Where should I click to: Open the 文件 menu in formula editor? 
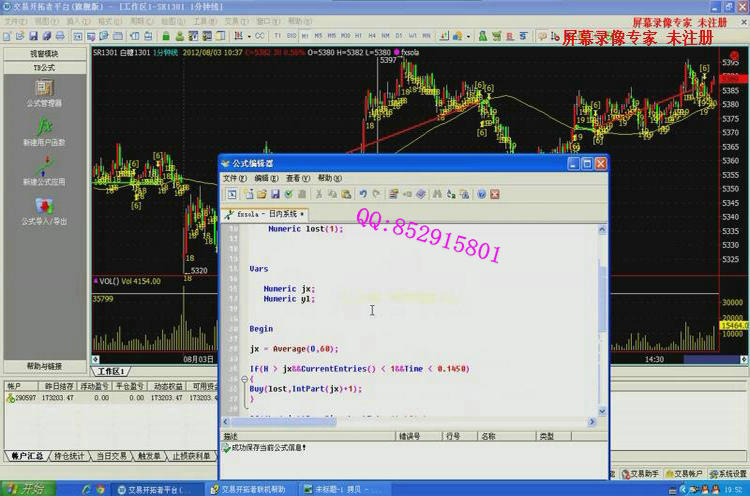(235, 178)
